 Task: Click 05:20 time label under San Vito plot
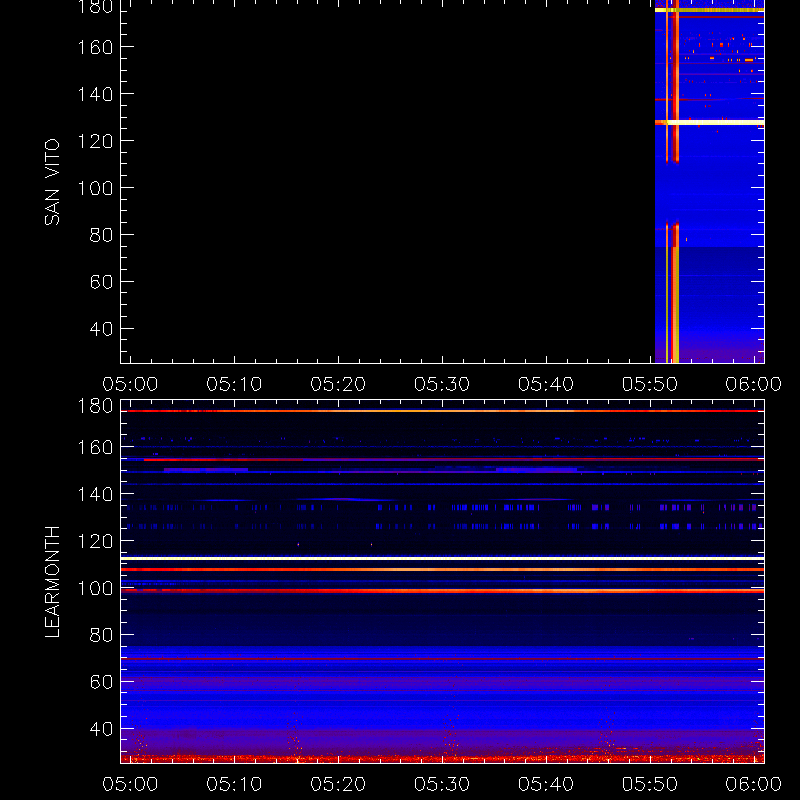[x=338, y=384]
